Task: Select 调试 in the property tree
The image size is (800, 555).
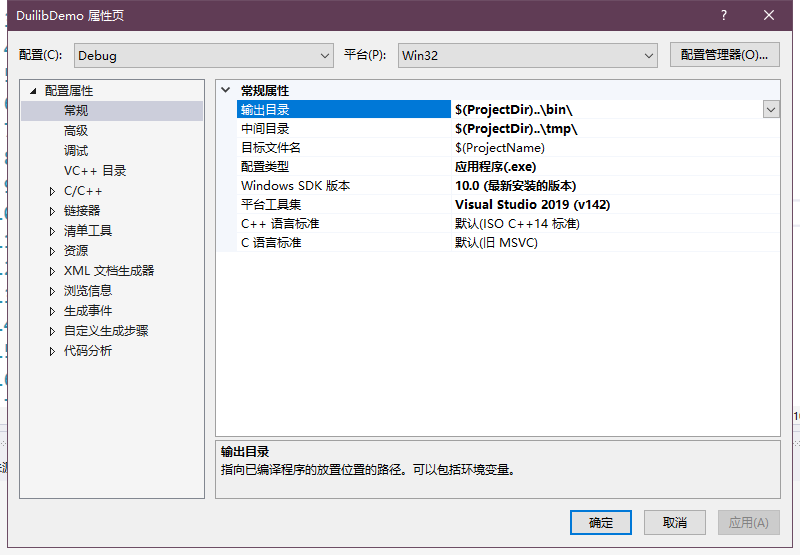Action: pyautogui.click(x=76, y=151)
